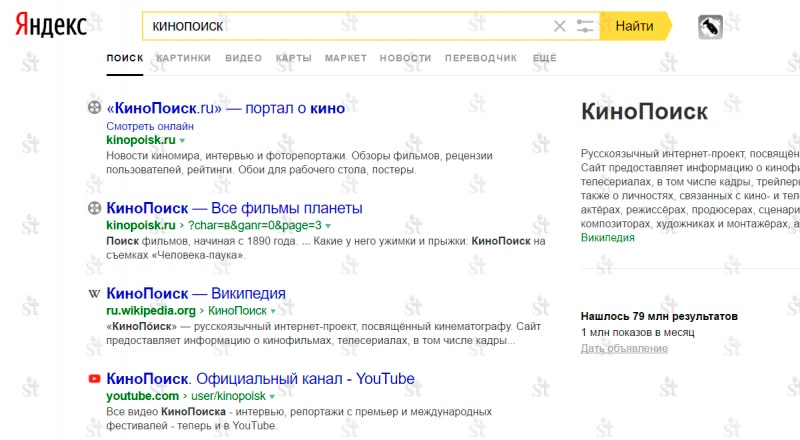The height and width of the screenshot is (440, 800).
Task: Click favicon next to «КиноПоиск.ru» portal result
Action: point(94,107)
